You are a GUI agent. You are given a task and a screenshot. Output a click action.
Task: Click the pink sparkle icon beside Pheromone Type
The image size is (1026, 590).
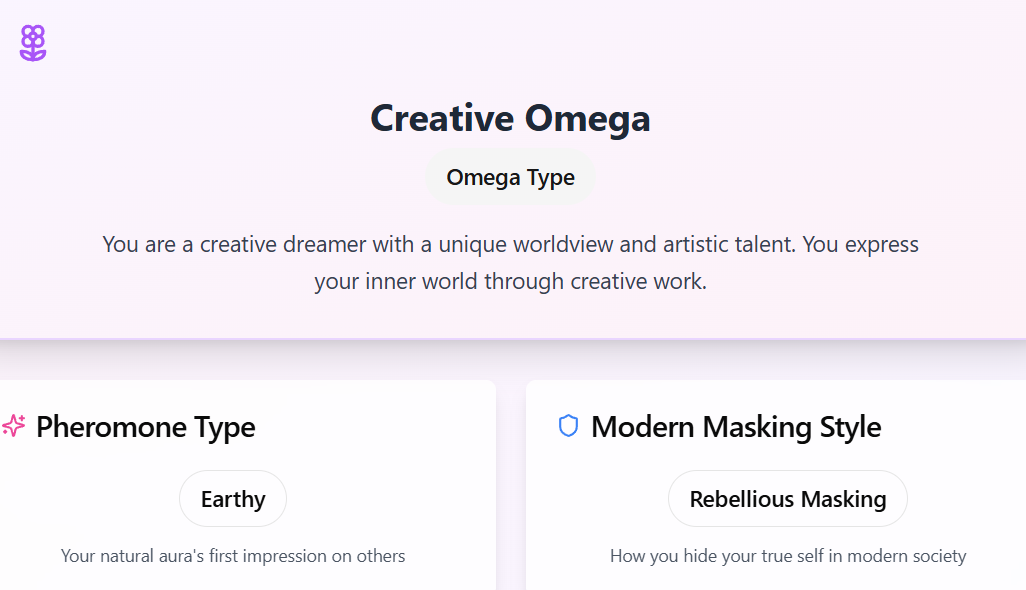pos(14,427)
